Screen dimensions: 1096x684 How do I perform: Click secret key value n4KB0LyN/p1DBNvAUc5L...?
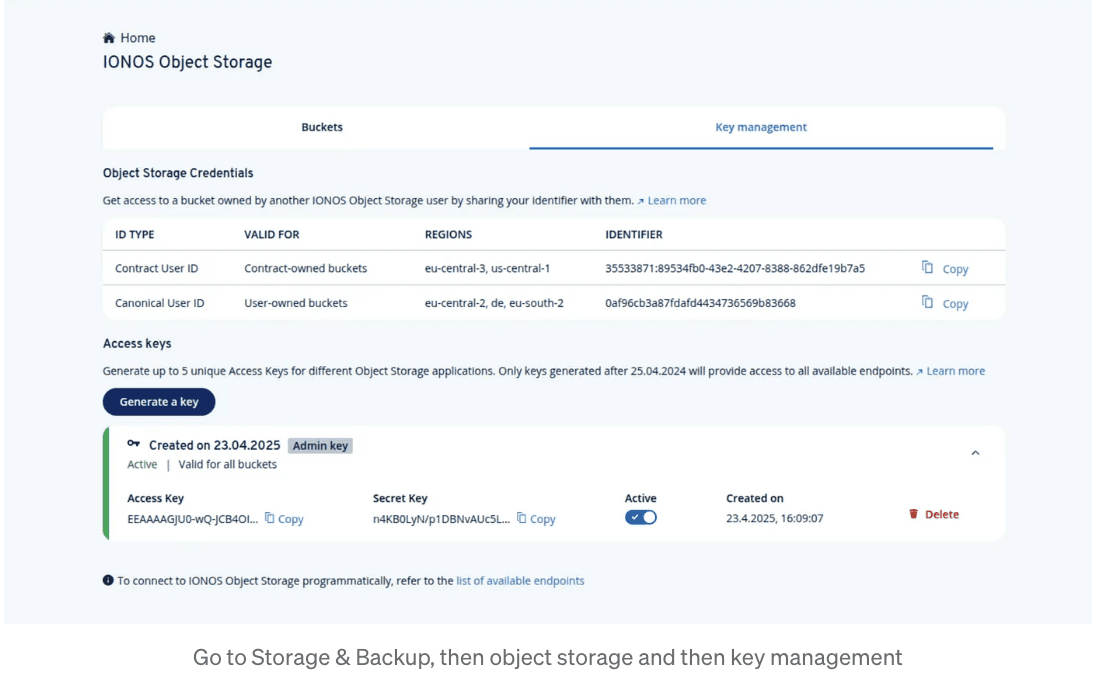pos(441,518)
